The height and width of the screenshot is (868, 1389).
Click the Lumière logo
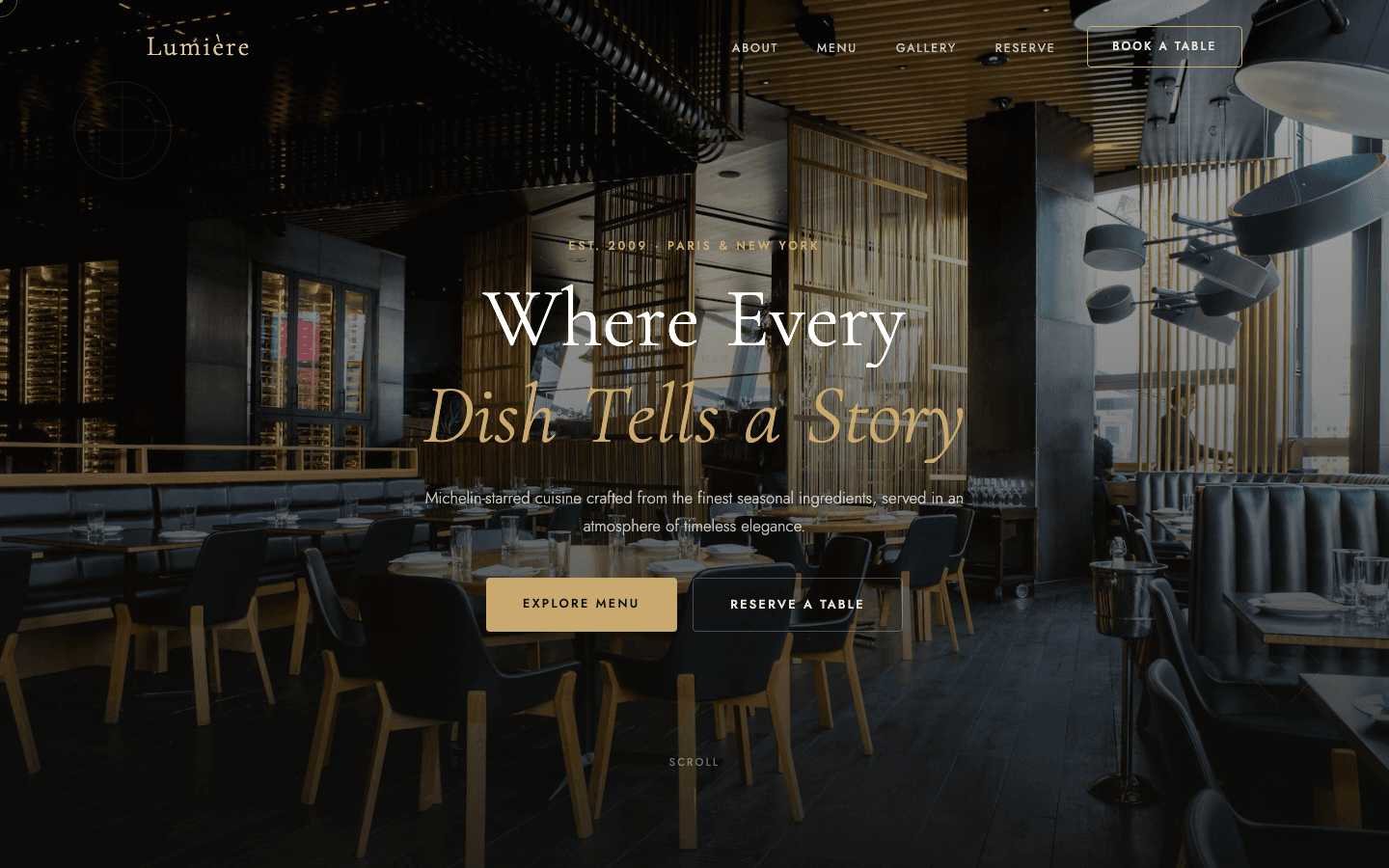[x=198, y=46]
